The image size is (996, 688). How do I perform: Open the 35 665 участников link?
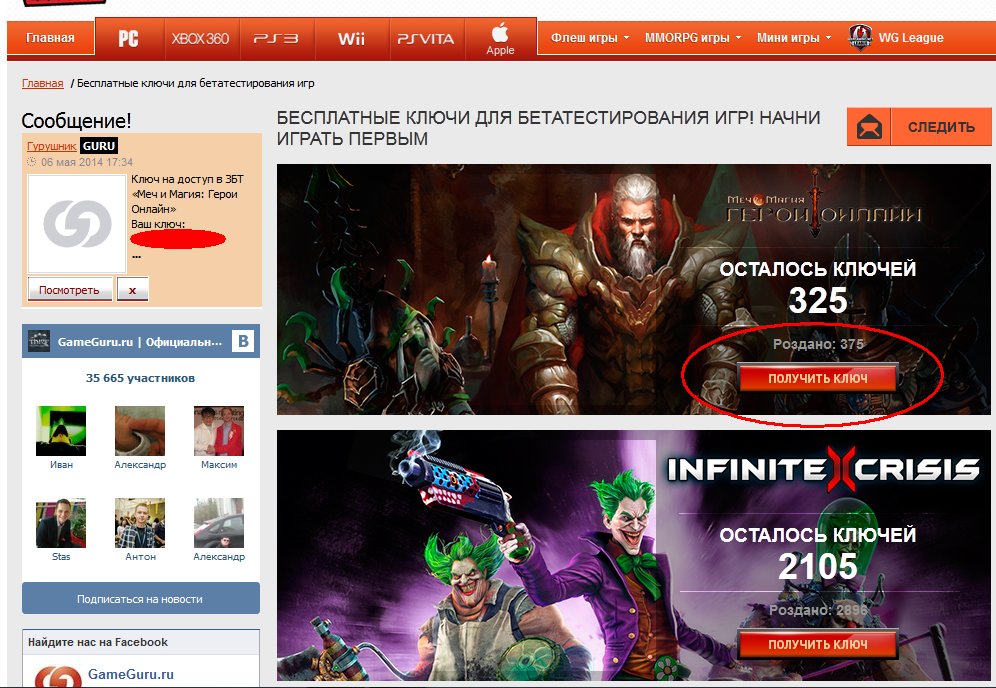pos(140,378)
